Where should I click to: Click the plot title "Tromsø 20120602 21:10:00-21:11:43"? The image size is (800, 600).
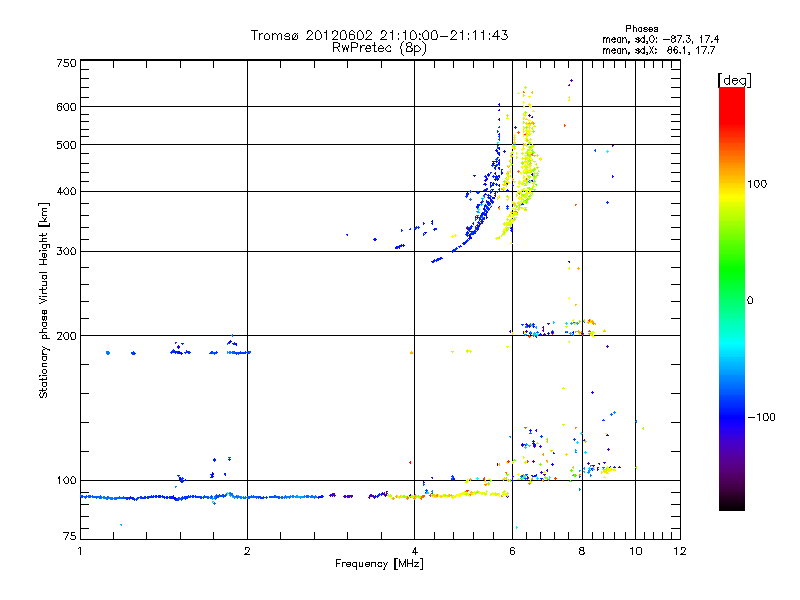(379, 35)
